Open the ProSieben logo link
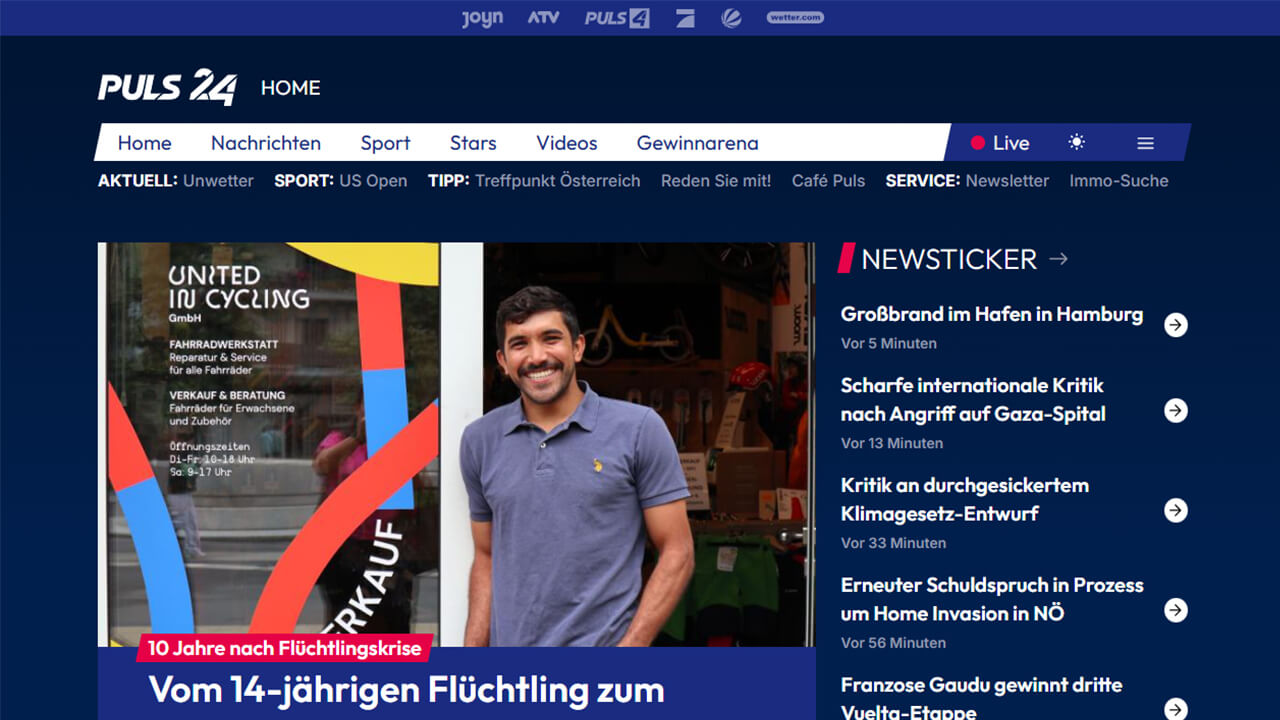 pyautogui.click(x=685, y=18)
